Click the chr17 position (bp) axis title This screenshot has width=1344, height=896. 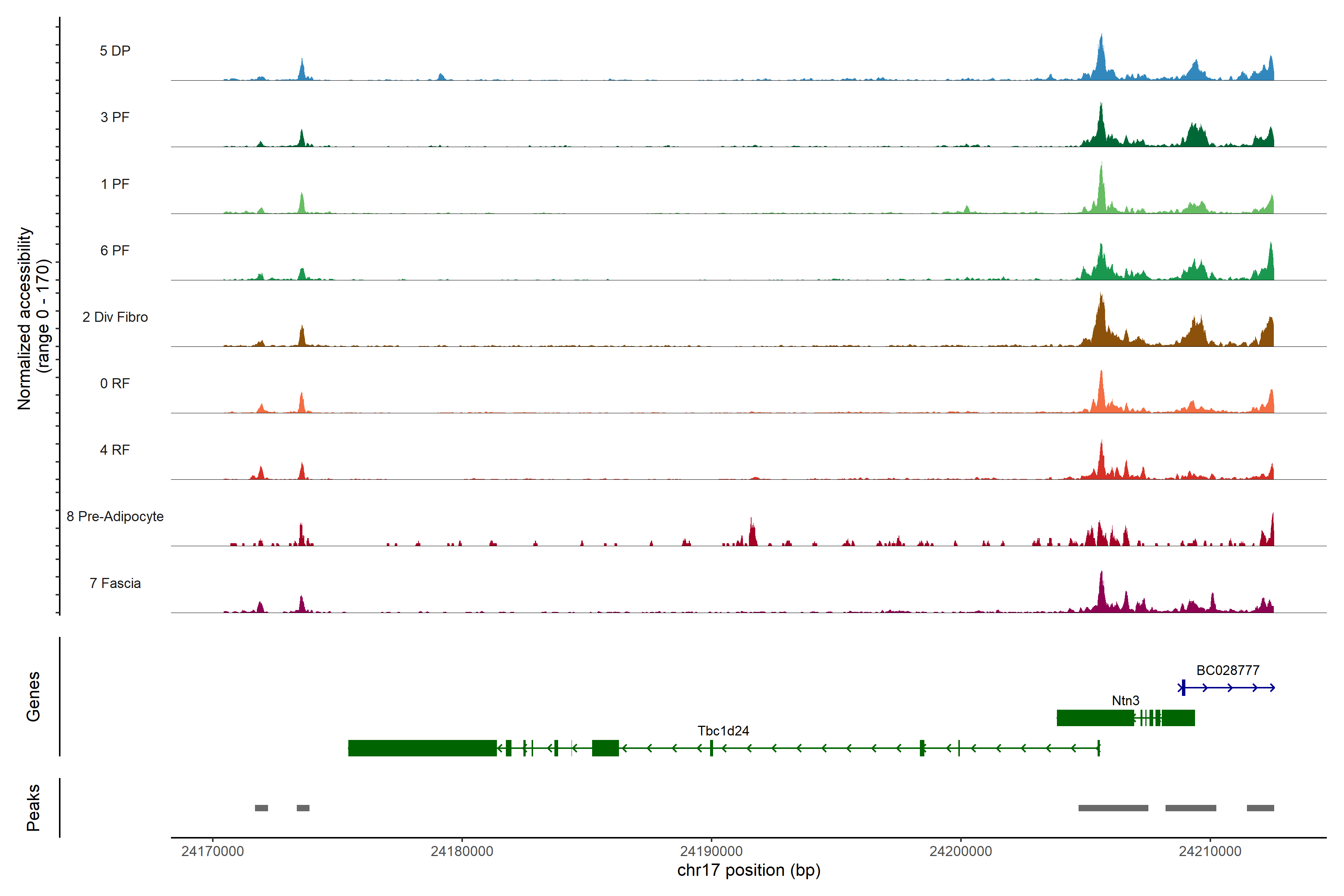coord(748,871)
